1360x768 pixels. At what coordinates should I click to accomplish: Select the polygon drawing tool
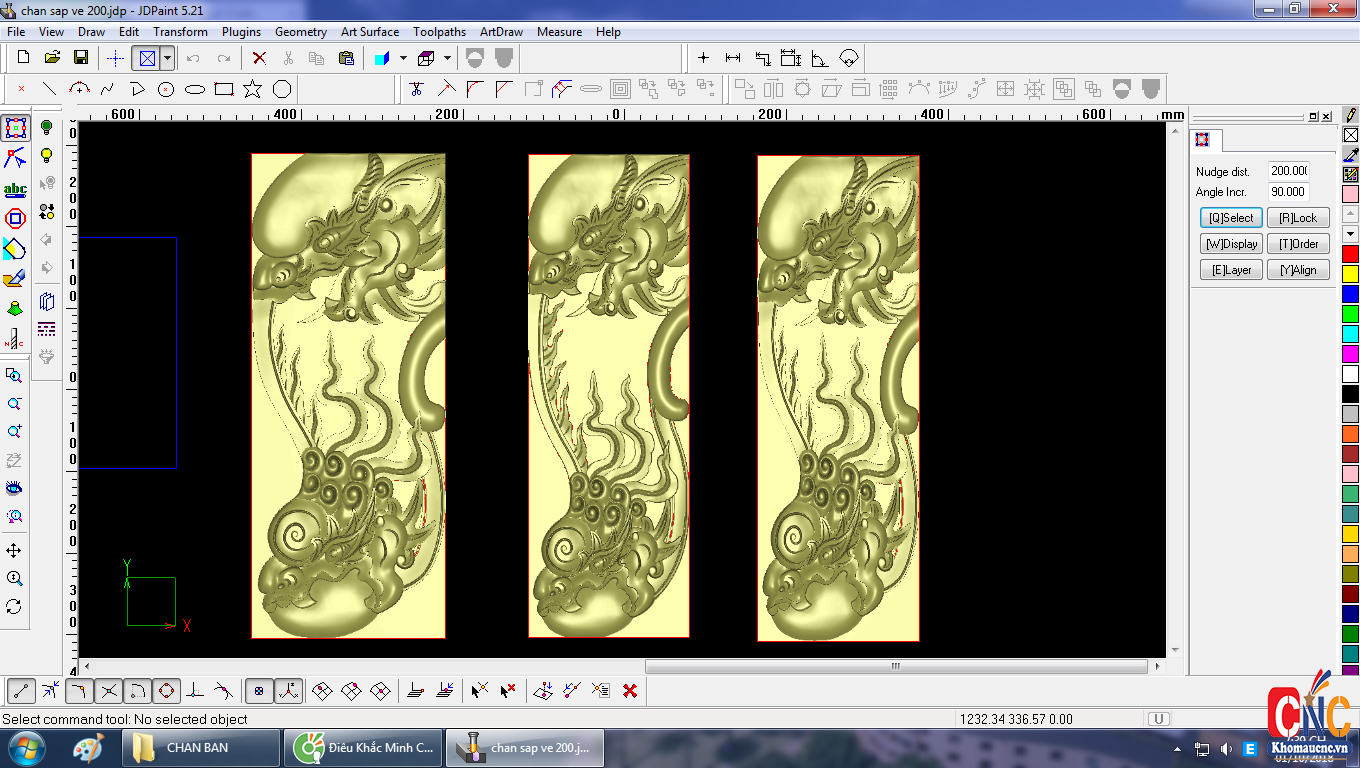click(x=282, y=89)
